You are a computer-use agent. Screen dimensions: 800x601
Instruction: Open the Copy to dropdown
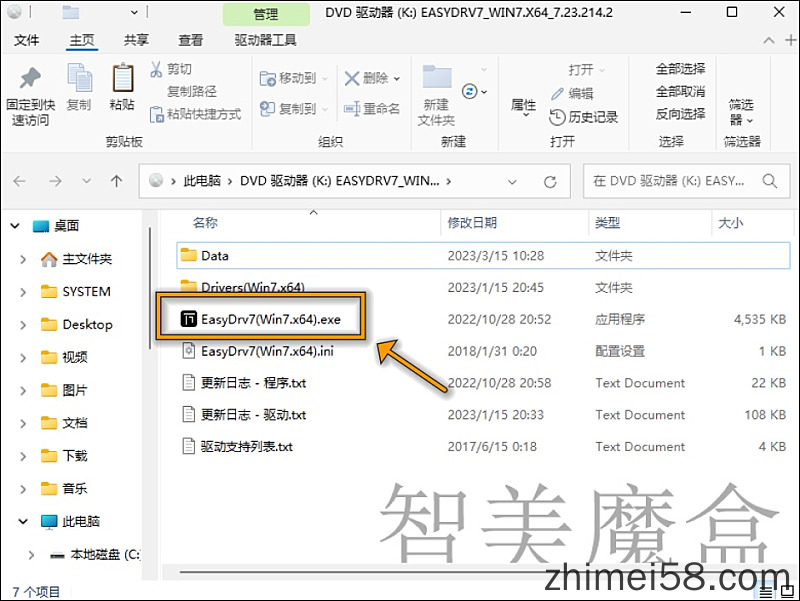293,109
